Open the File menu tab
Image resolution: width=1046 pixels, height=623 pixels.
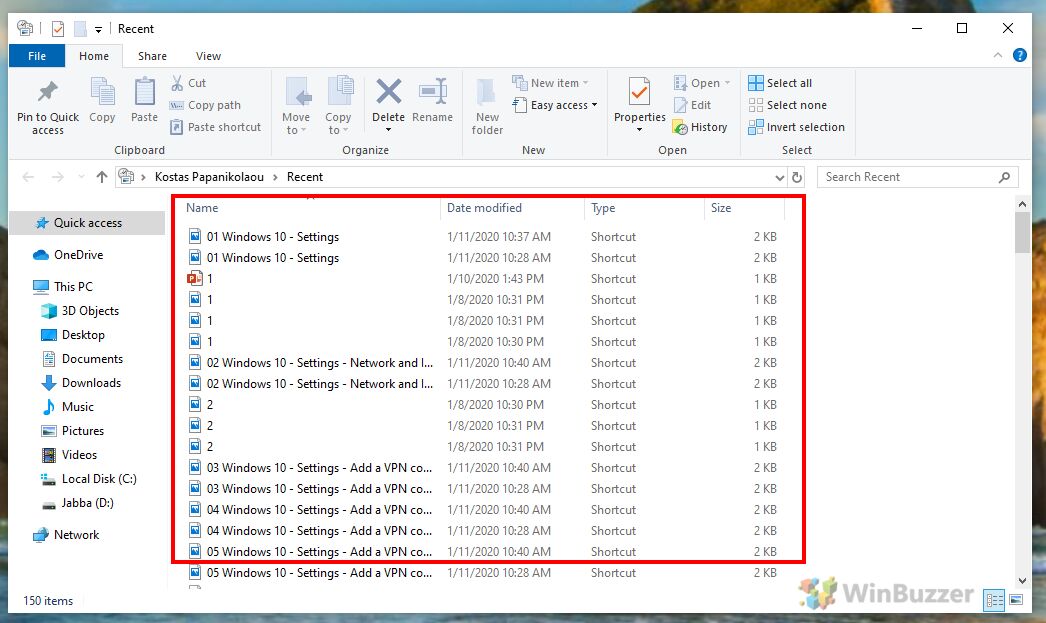pos(37,56)
